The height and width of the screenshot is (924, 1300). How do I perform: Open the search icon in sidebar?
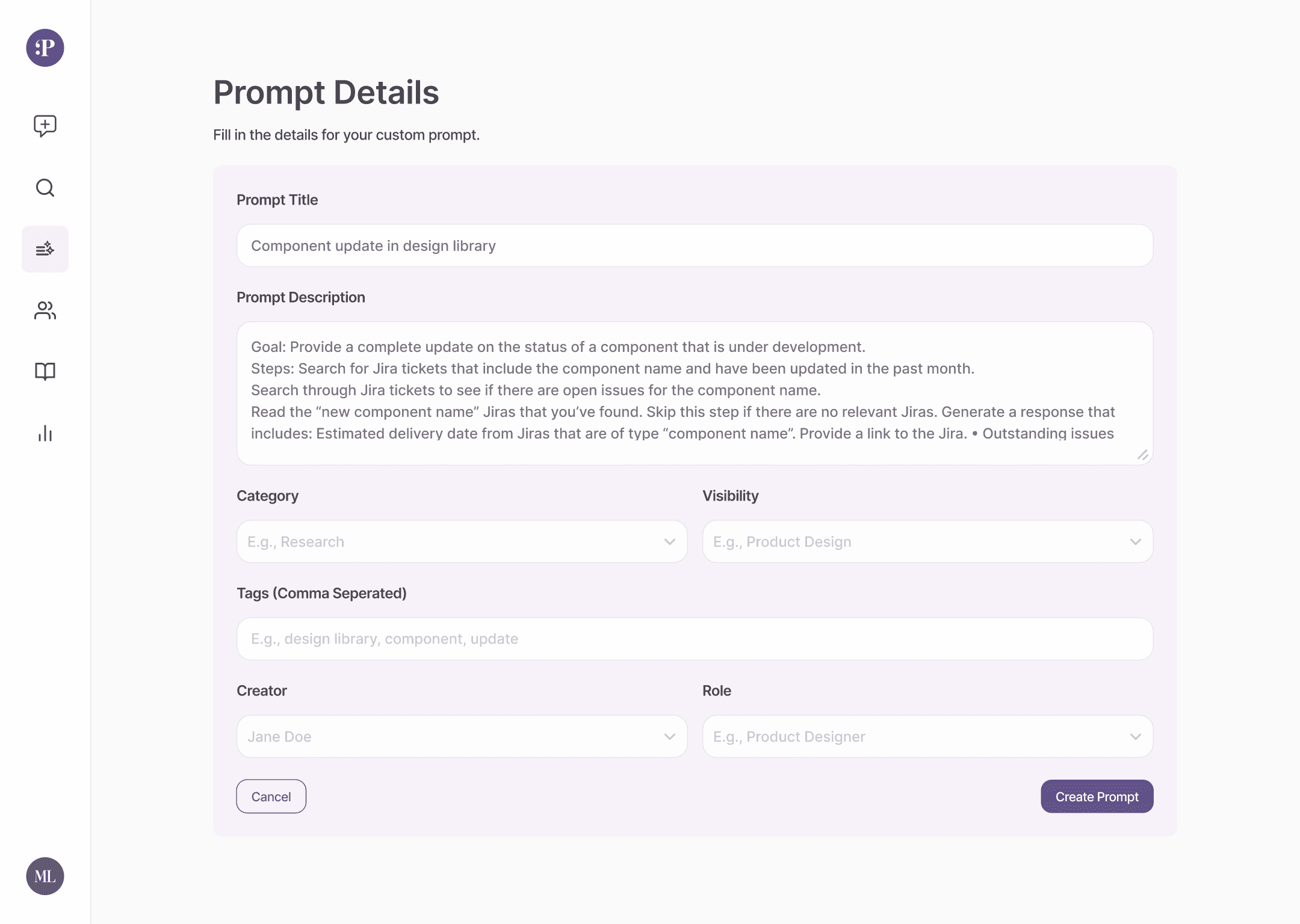(x=45, y=188)
